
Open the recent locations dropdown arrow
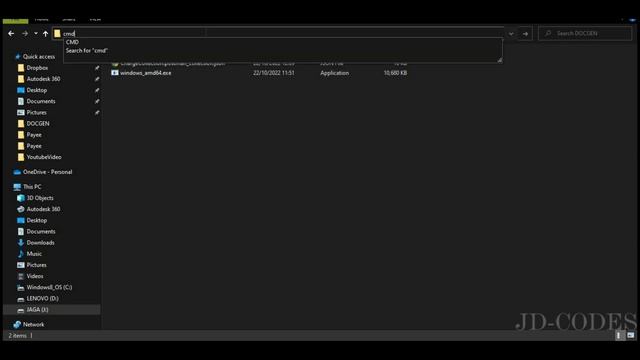[x=36, y=33]
